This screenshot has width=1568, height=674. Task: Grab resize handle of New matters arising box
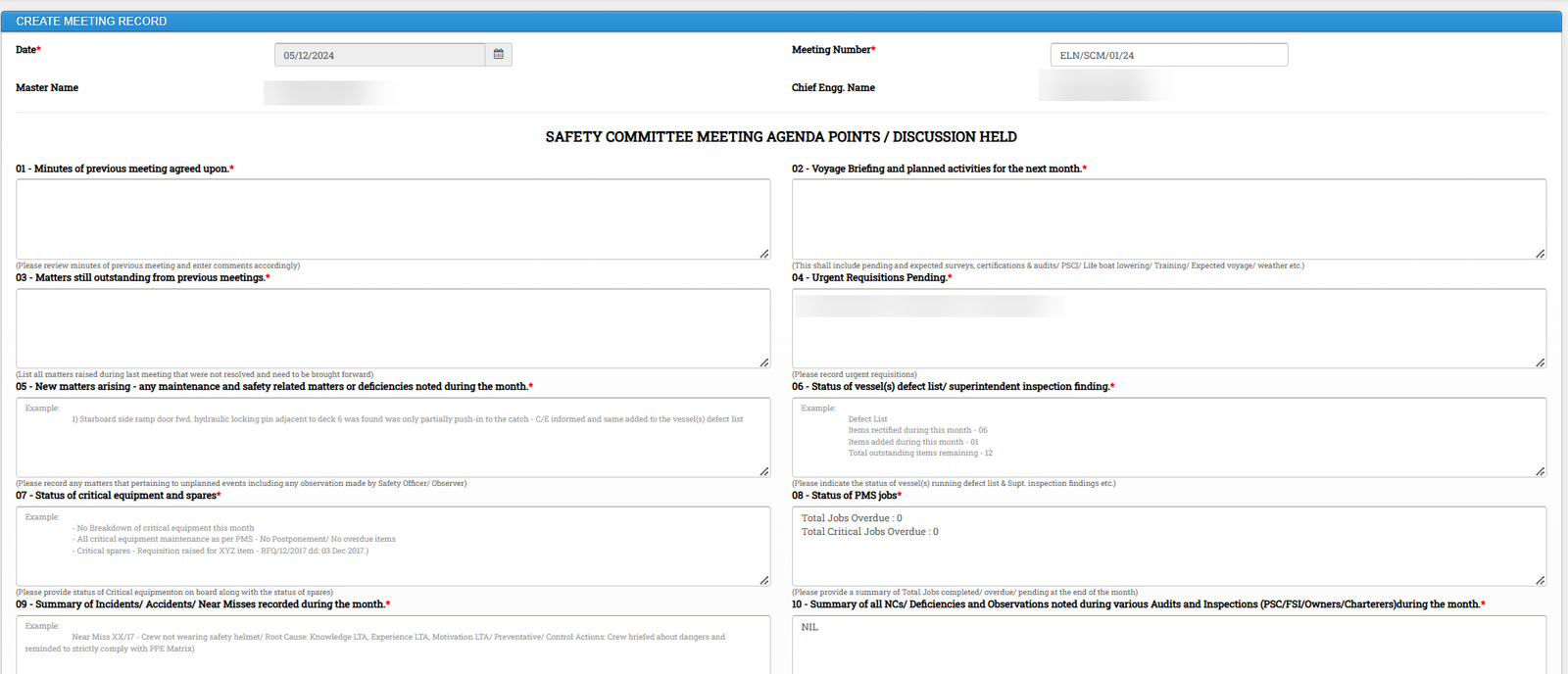coord(764,471)
